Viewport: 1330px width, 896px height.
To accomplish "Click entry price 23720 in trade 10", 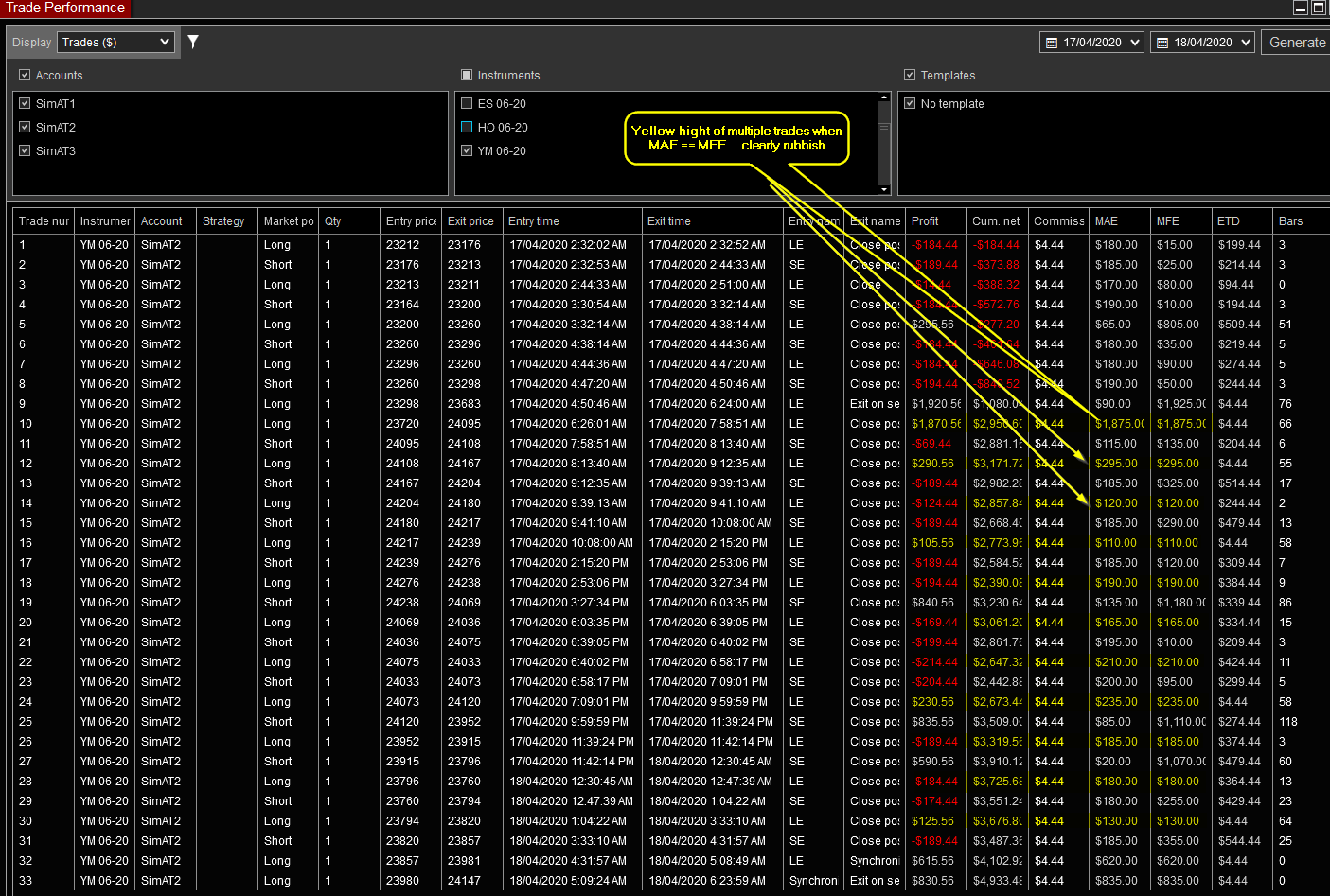I will (403, 424).
